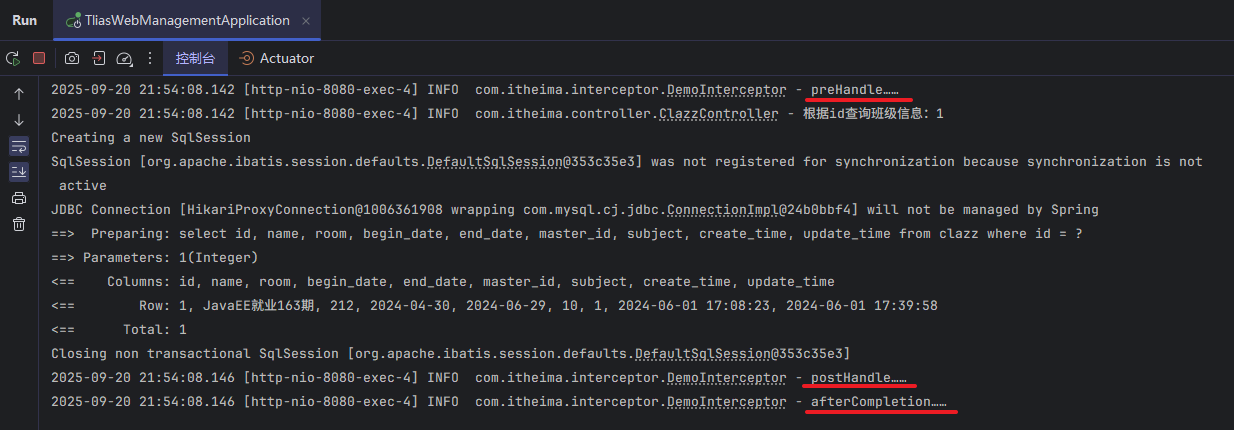Close the TliasWebManagementApplication tab

pyautogui.click(x=307, y=20)
